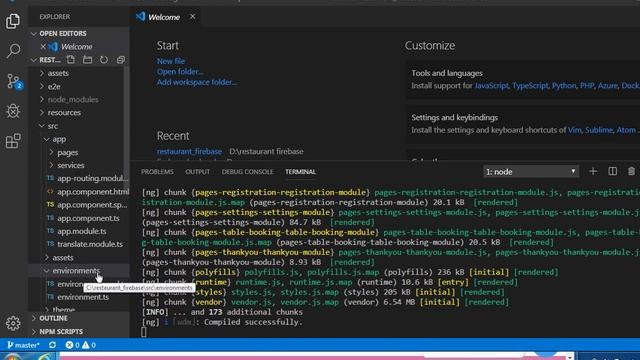Click the Sublime keybindings link
The height and width of the screenshot is (360, 640).
pyautogui.click(x=599, y=130)
